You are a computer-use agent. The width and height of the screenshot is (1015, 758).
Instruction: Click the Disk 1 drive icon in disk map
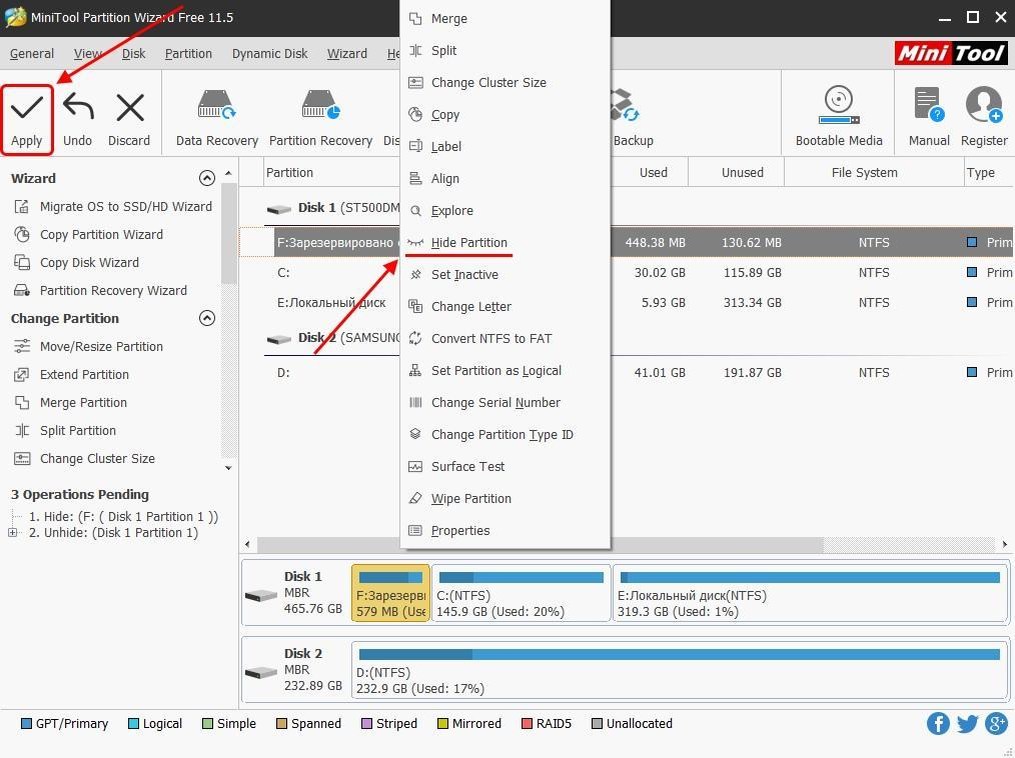pyautogui.click(x=261, y=594)
